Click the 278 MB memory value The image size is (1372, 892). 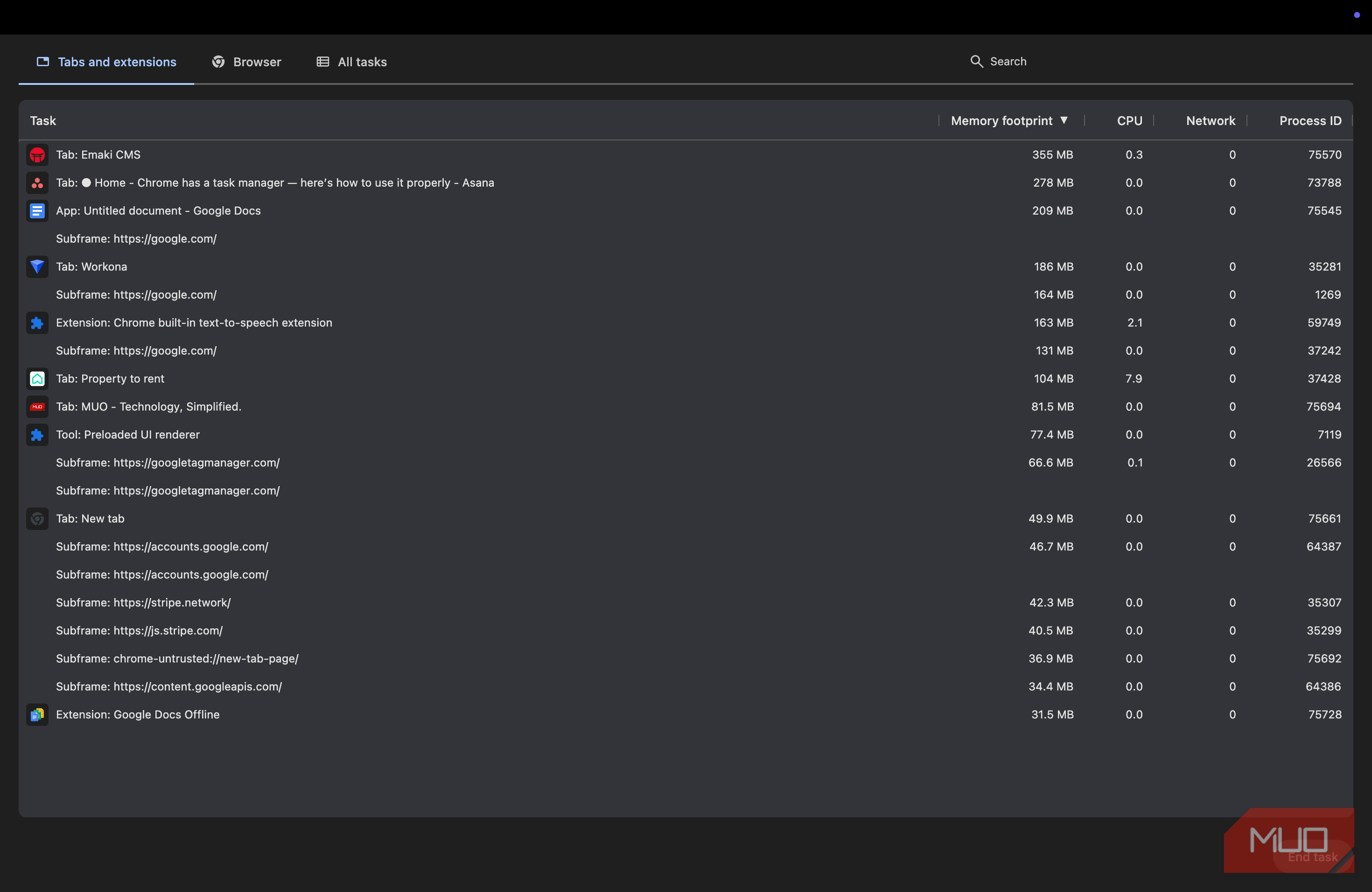[x=1053, y=183]
